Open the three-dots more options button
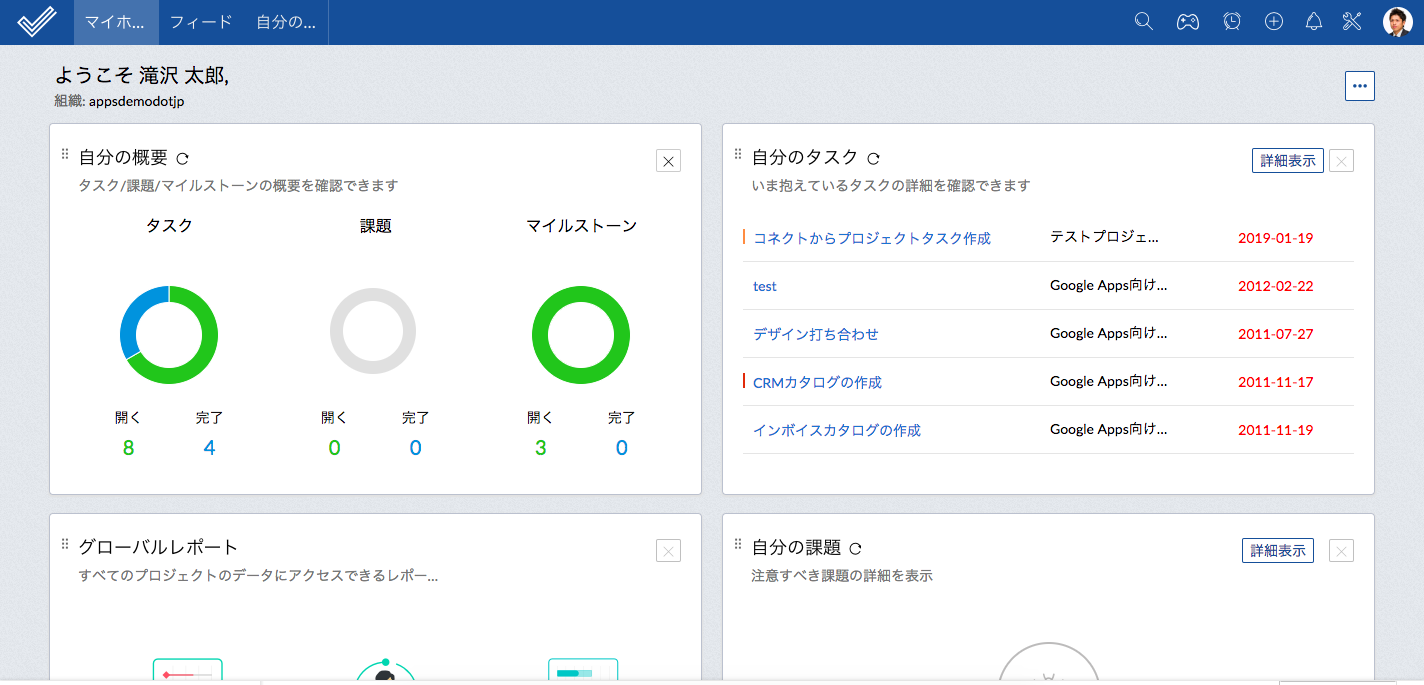This screenshot has height=685, width=1424. (x=1359, y=86)
